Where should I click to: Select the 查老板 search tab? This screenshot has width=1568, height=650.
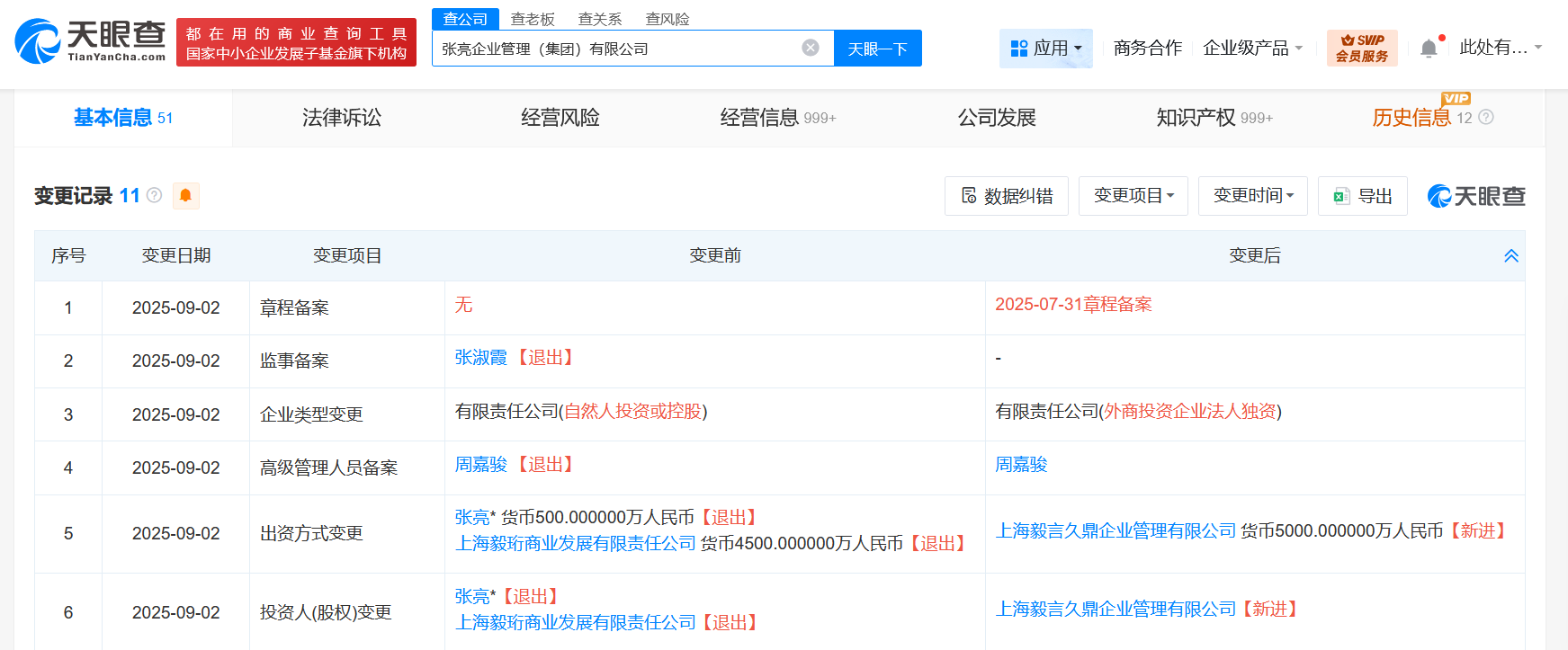(533, 19)
